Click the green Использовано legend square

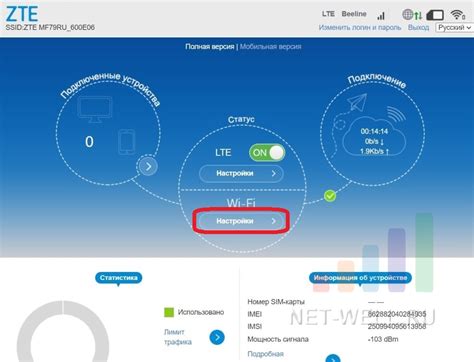click(x=169, y=312)
